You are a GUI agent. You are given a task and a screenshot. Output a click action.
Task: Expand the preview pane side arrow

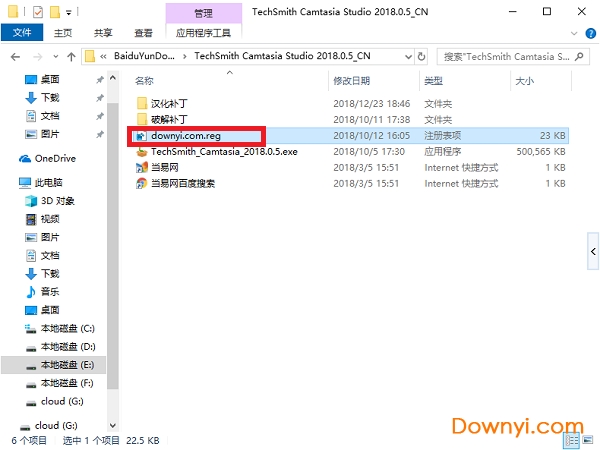[593, 251]
